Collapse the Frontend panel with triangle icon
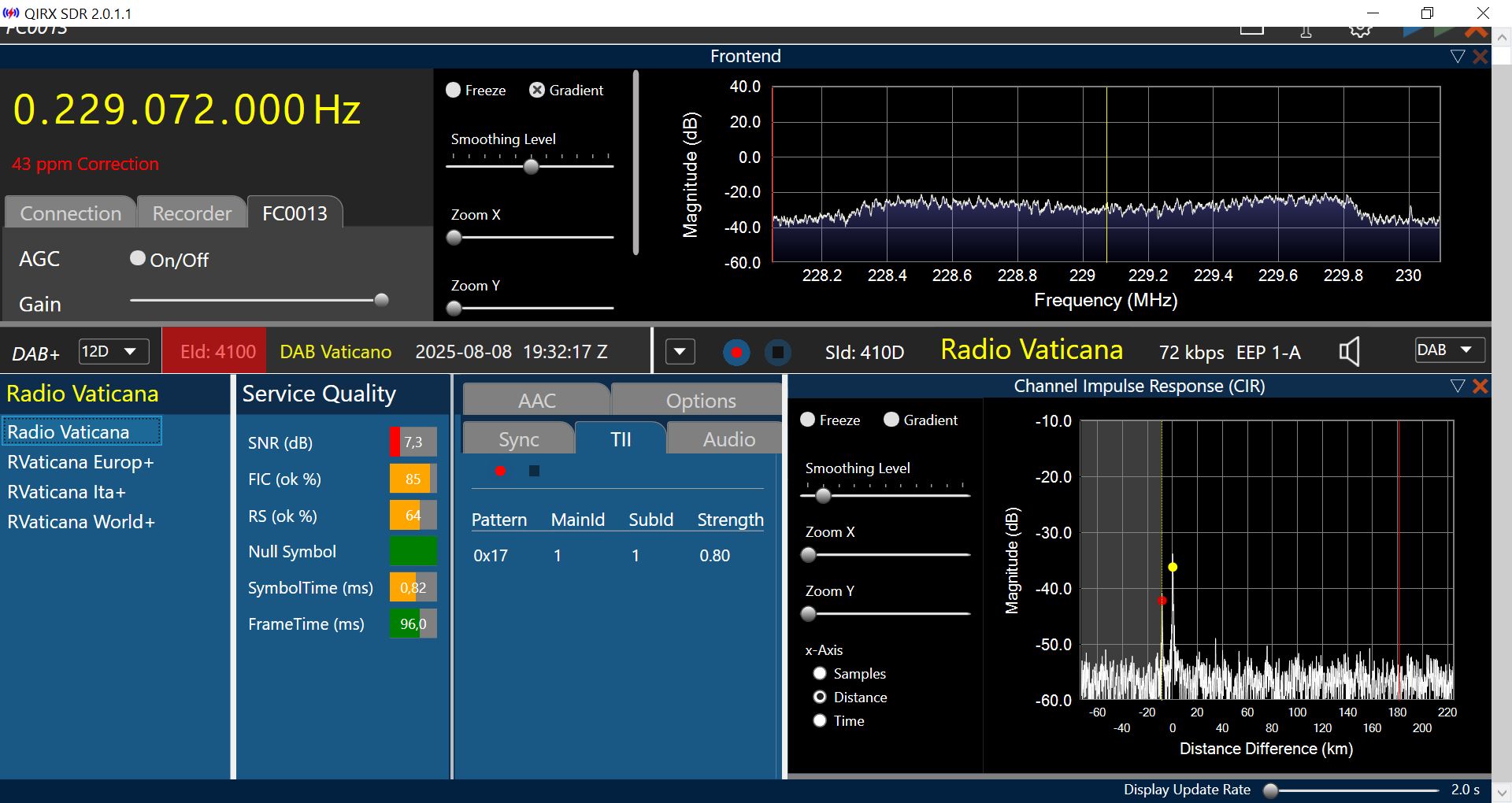Image resolution: width=1512 pixels, height=803 pixels. 1457,57
